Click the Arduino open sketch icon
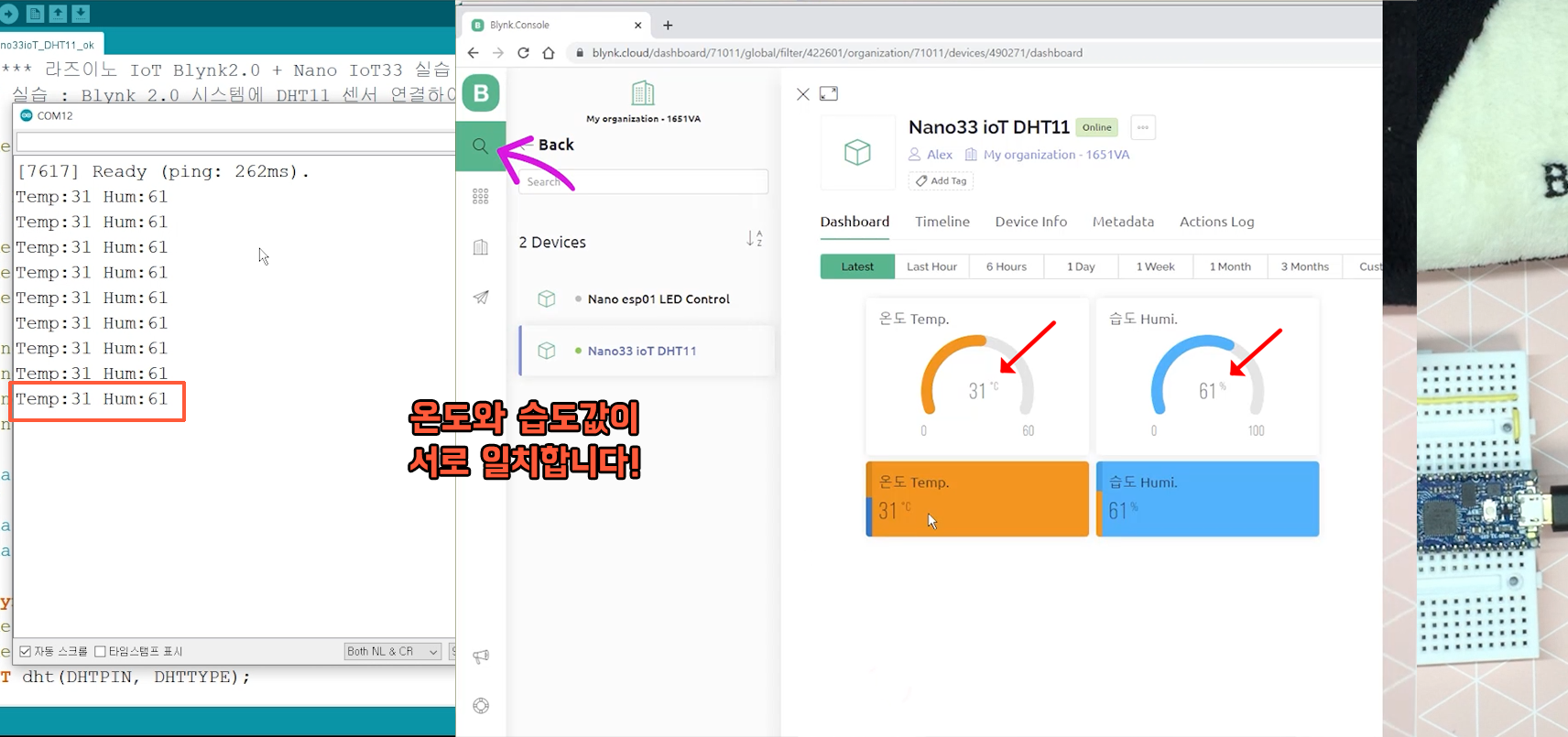The image size is (1568, 737). coord(58,13)
